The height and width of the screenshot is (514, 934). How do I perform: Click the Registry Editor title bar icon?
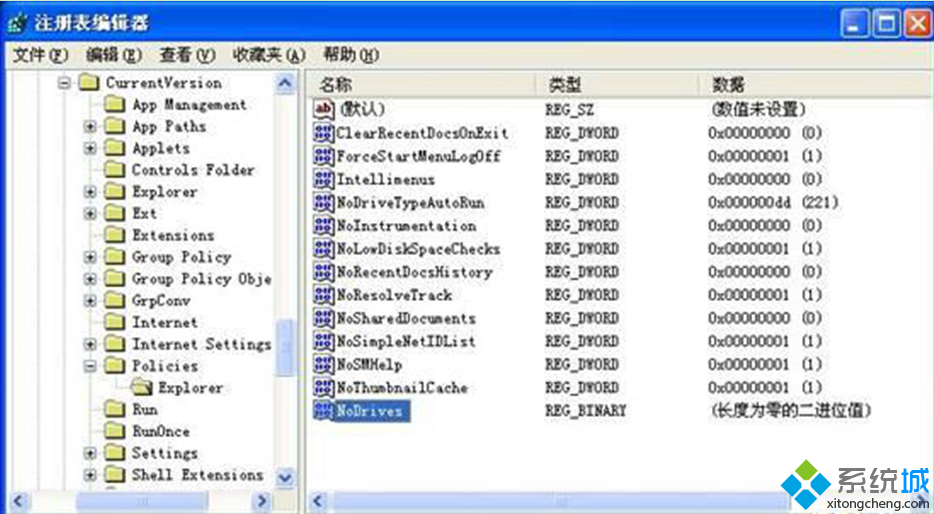pyautogui.click(x=17, y=22)
